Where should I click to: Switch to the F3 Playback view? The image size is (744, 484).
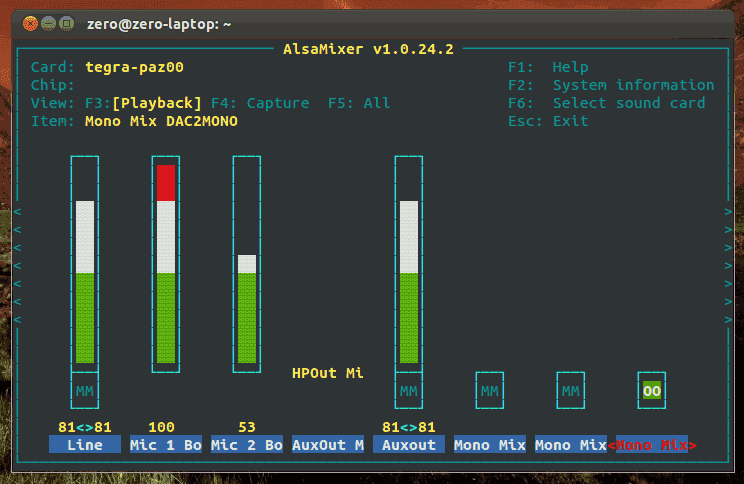143,103
